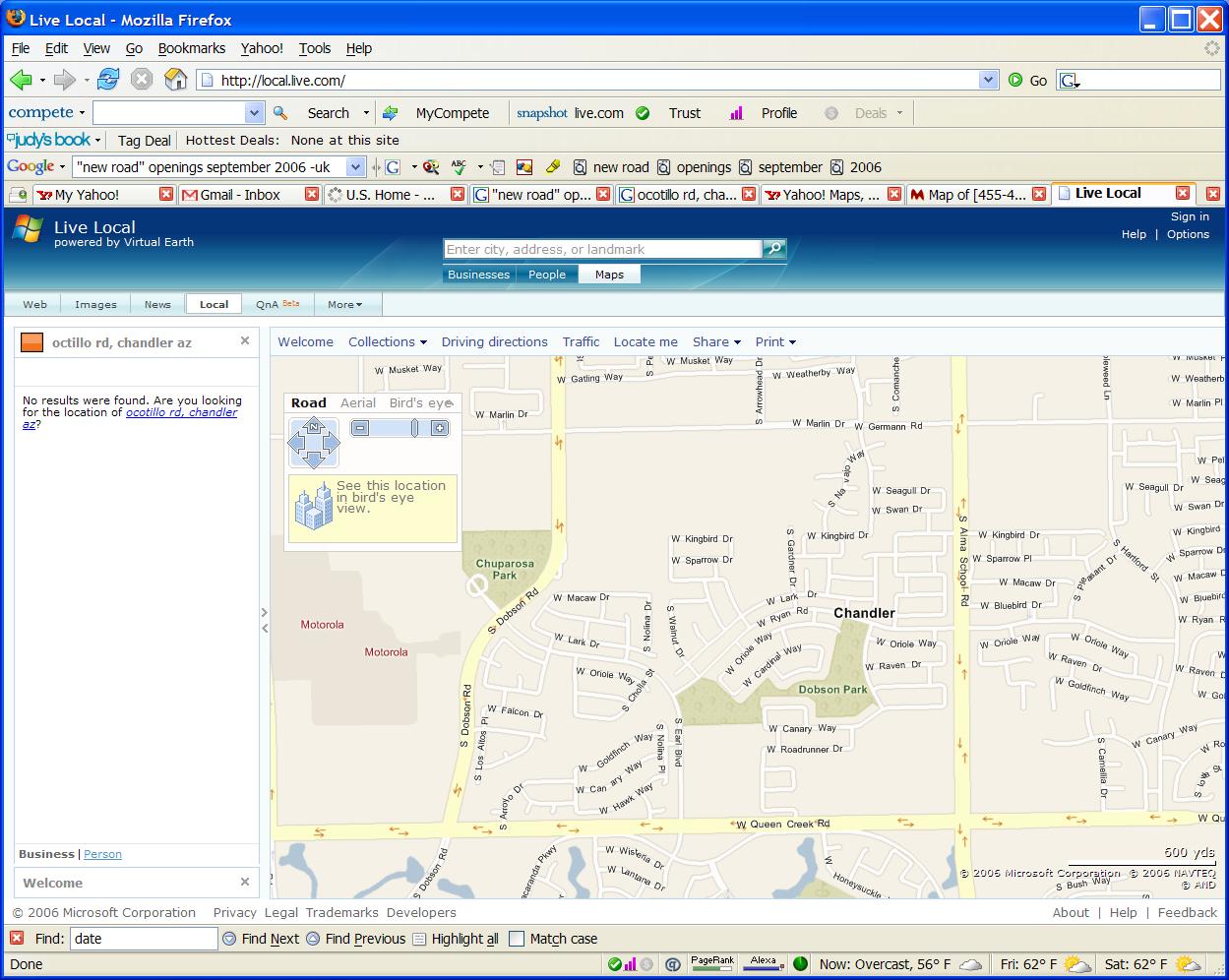Click the Driving directions link
Screen dimensions: 1229x980
(x=494, y=341)
